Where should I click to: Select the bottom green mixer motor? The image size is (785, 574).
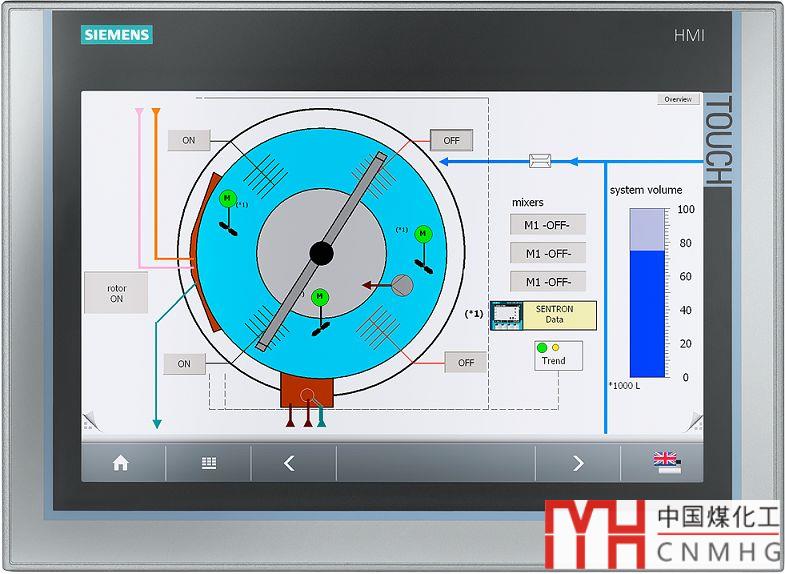pyautogui.click(x=319, y=297)
